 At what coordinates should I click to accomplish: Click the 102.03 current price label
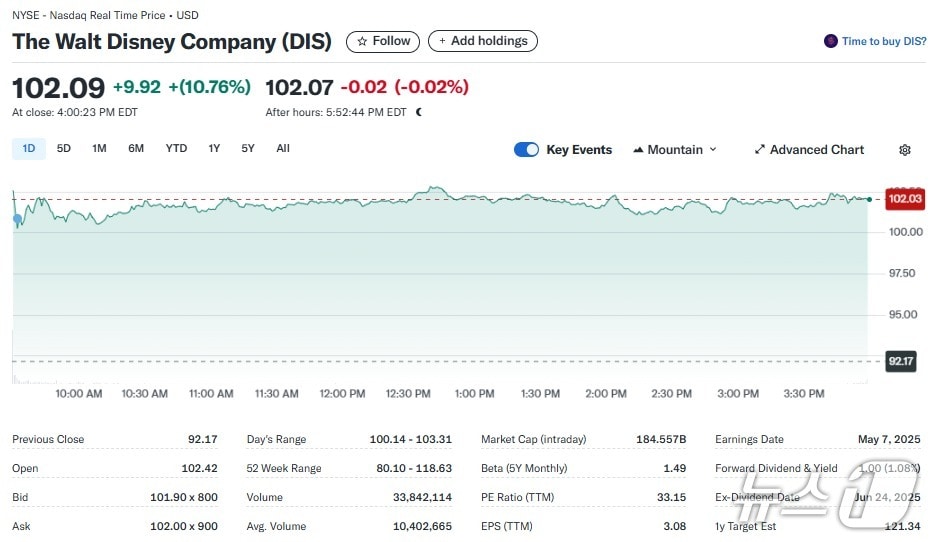(x=904, y=199)
